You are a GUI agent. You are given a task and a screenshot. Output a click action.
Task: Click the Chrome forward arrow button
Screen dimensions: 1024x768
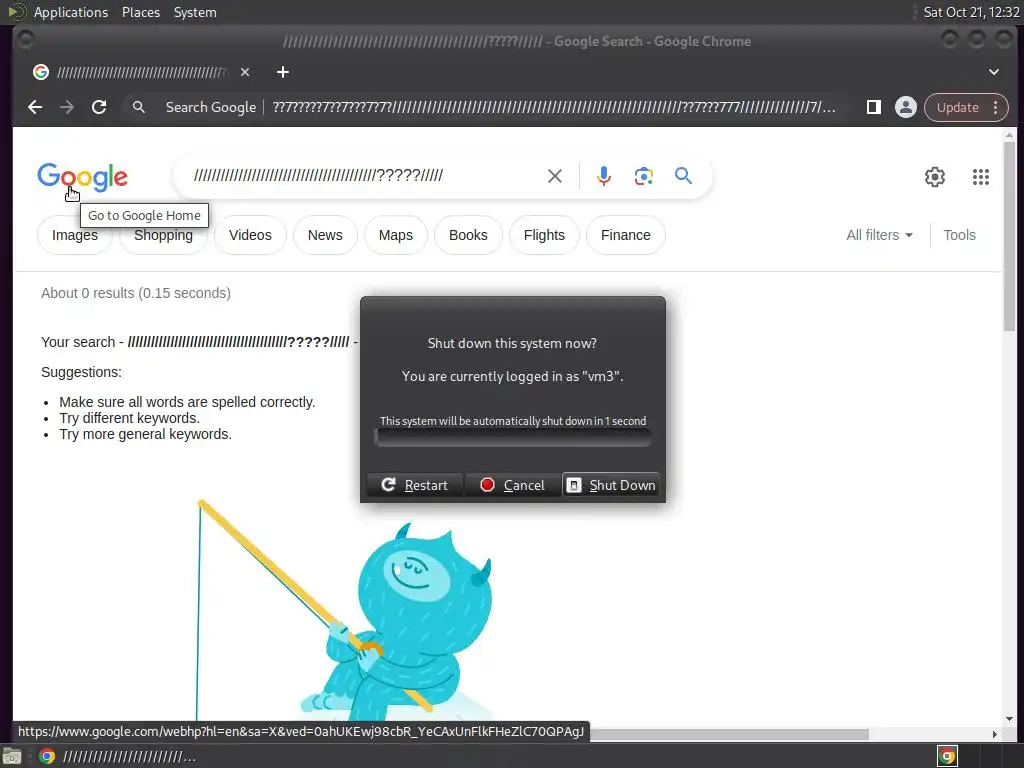(x=67, y=107)
